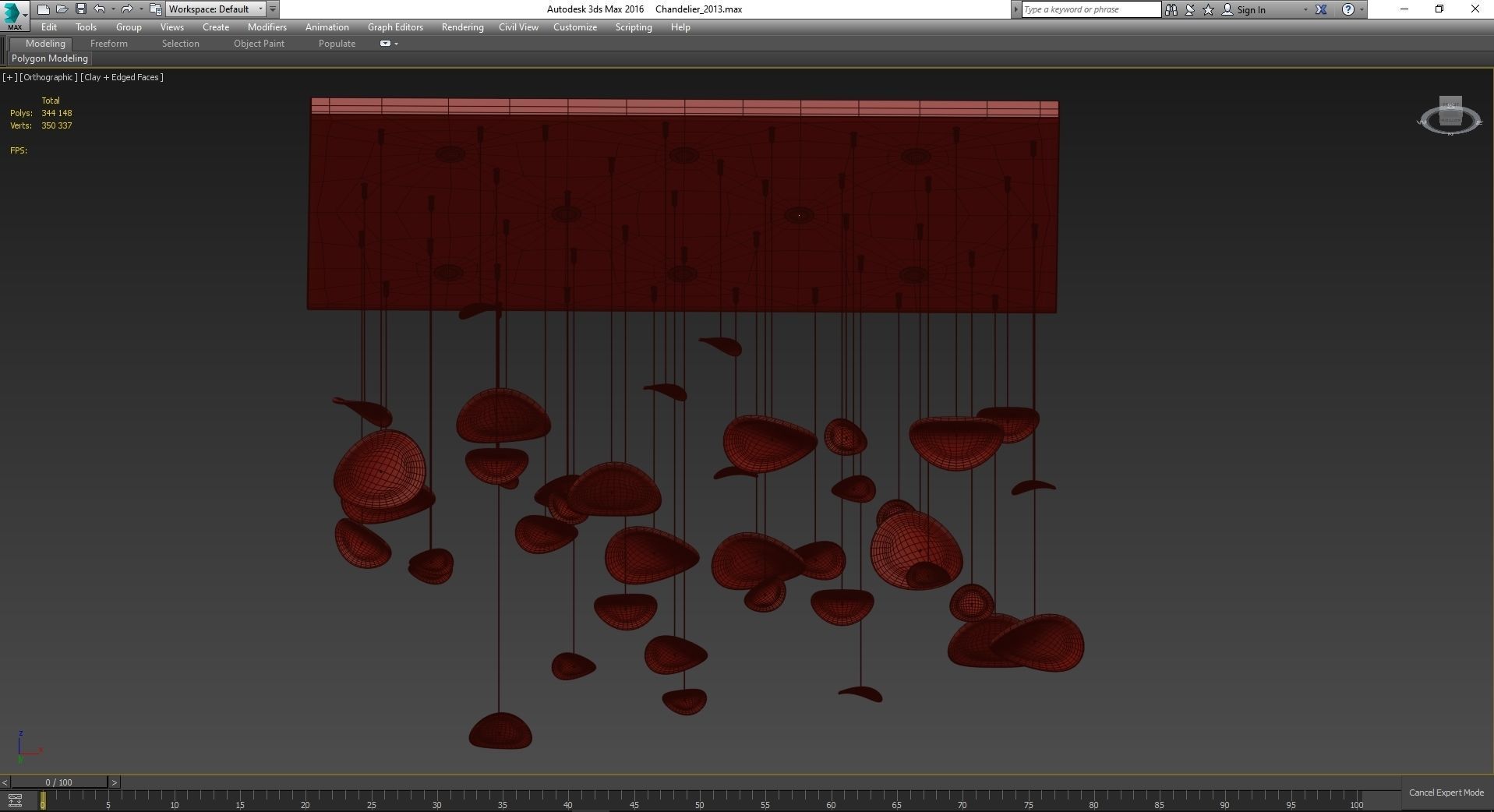Click the Cancel Expert Mode button
Viewport: 1494px width, 812px height.
pyautogui.click(x=1446, y=793)
